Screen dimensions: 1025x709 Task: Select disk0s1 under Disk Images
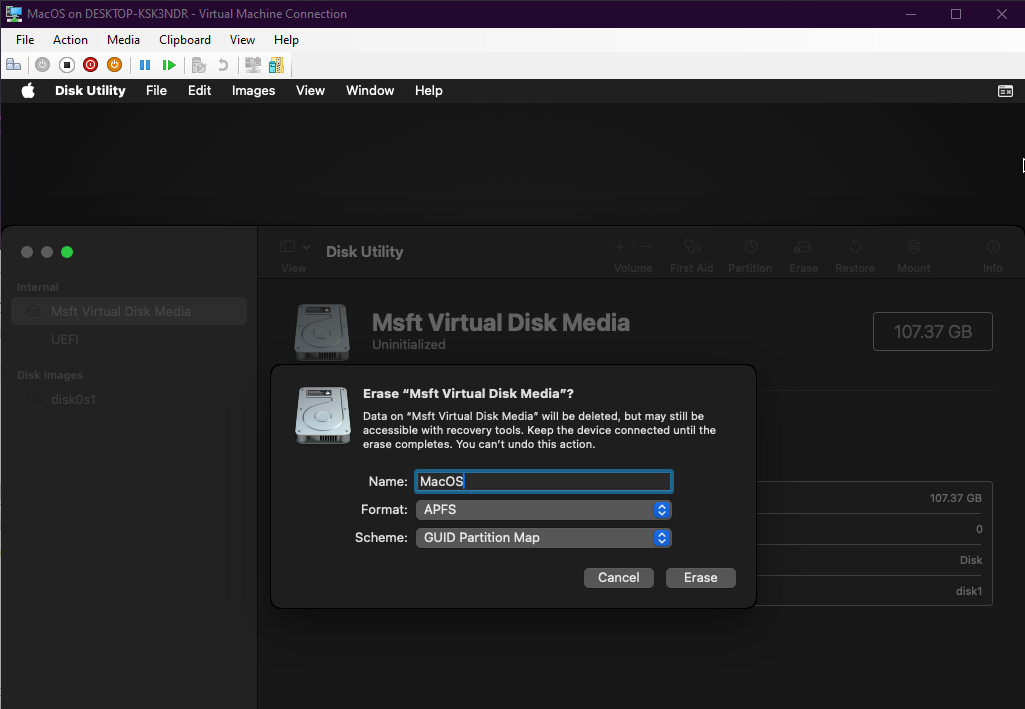tap(73, 400)
